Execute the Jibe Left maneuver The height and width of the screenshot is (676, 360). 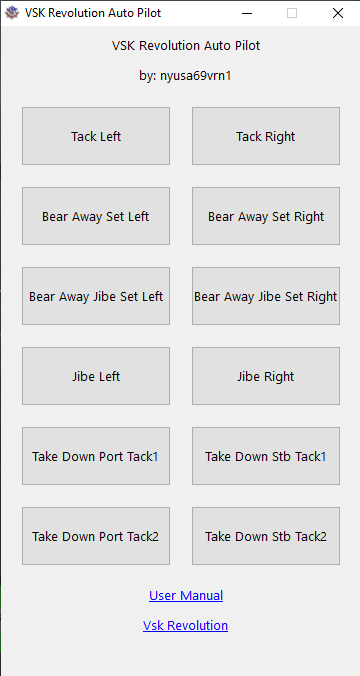coord(96,376)
